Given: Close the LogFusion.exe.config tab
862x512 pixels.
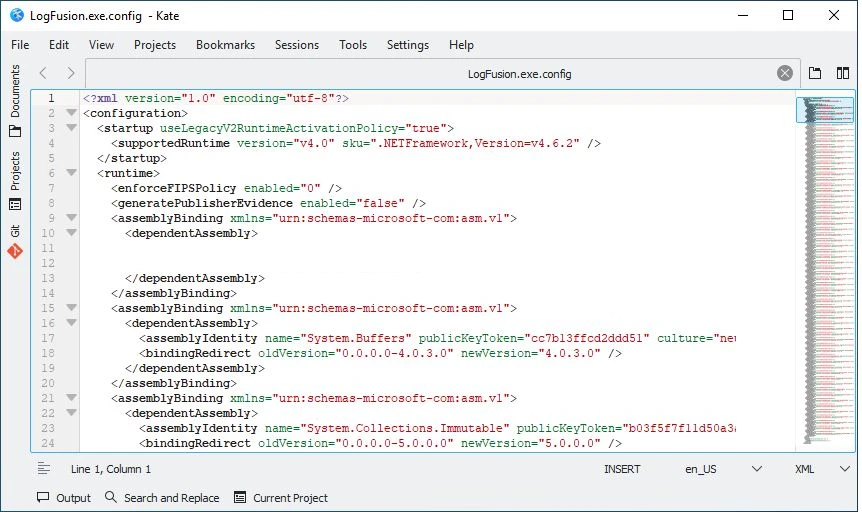Looking at the screenshot, I should (x=784, y=73).
